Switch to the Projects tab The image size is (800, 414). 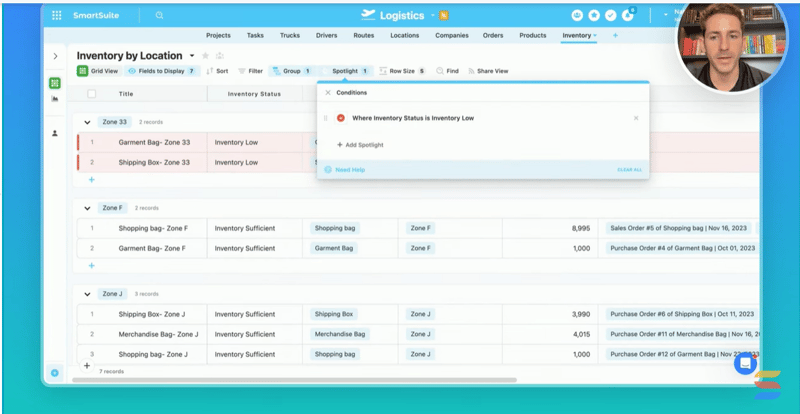click(218, 35)
